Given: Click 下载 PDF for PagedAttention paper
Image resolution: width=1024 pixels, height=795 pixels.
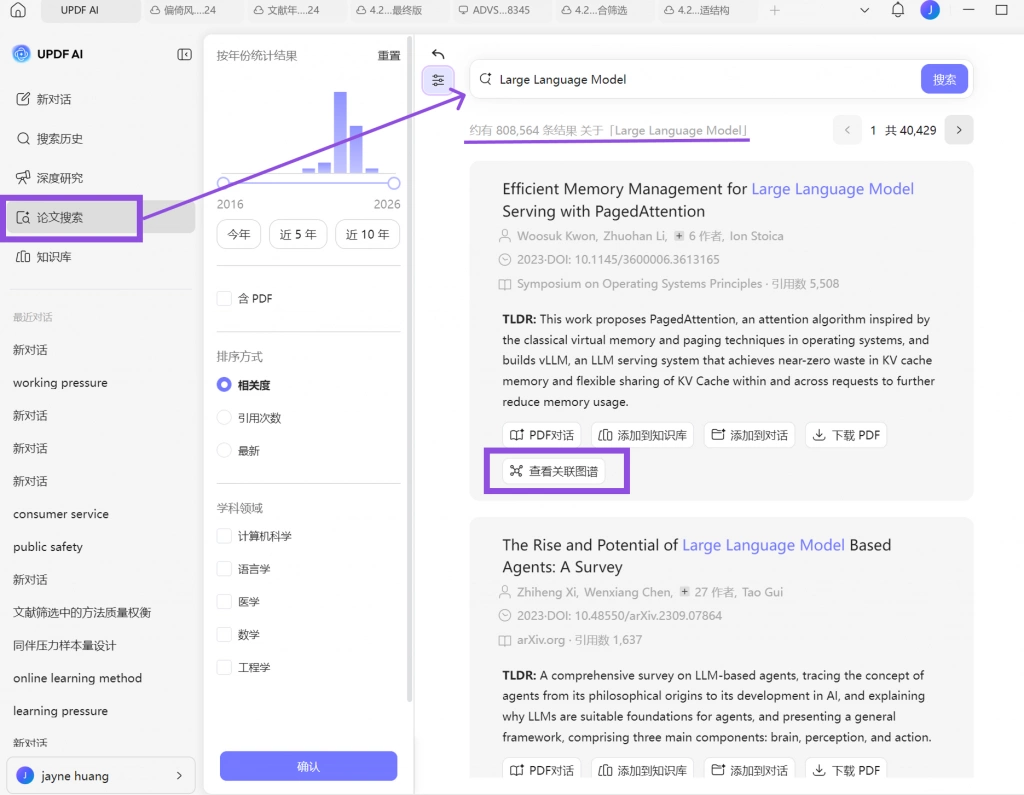Looking at the screenshot, I should (x=846, y=435).
